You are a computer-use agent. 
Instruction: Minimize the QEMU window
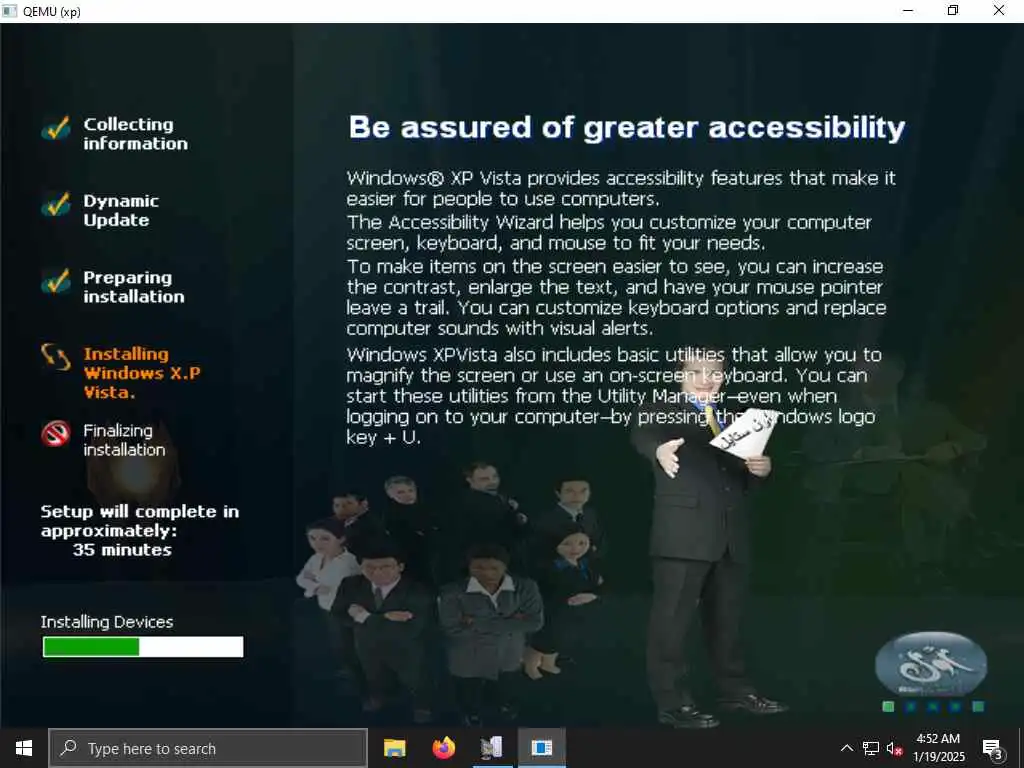[x=908, y=10]
